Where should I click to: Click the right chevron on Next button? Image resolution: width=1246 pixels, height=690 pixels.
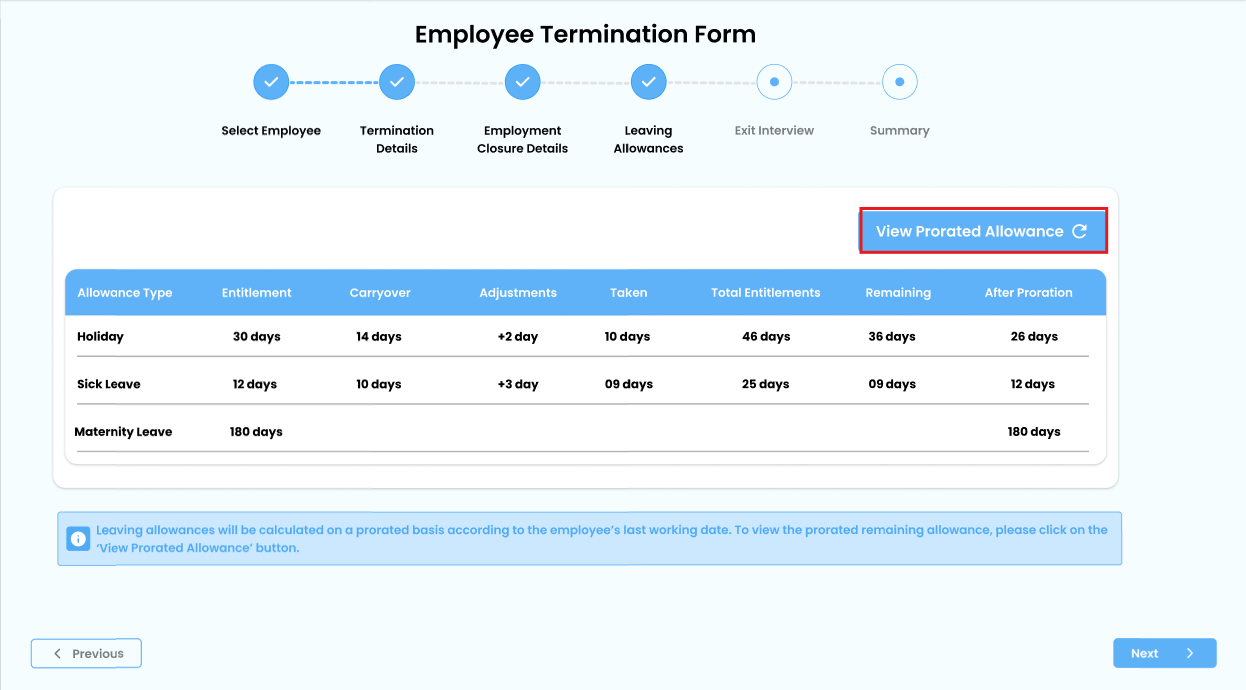pyautogui.click(x=1190, y=654)
